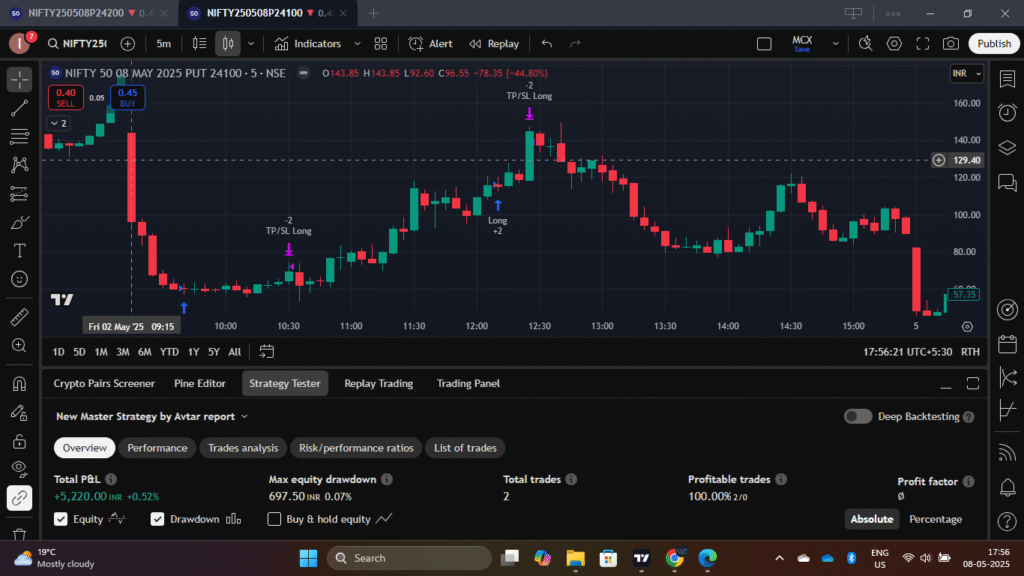The image size is (1024, 576).
Task: Open the MCX layout name dropdown arrow
Action: (835, 44)
